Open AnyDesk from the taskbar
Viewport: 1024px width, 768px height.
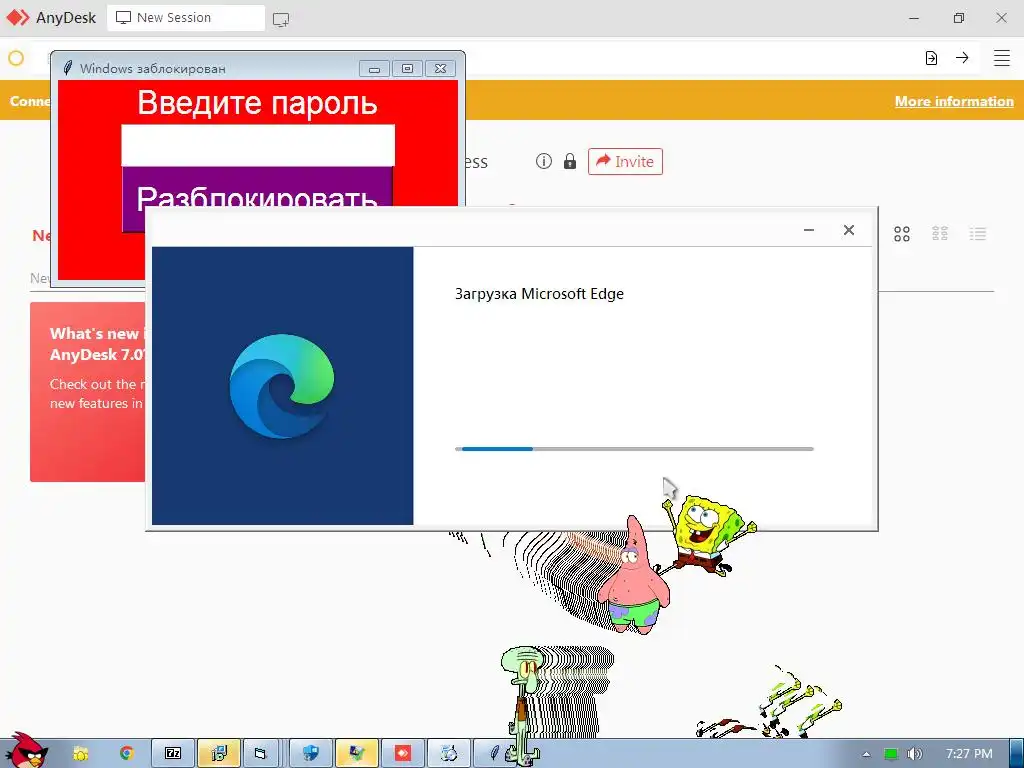[402, 754]
